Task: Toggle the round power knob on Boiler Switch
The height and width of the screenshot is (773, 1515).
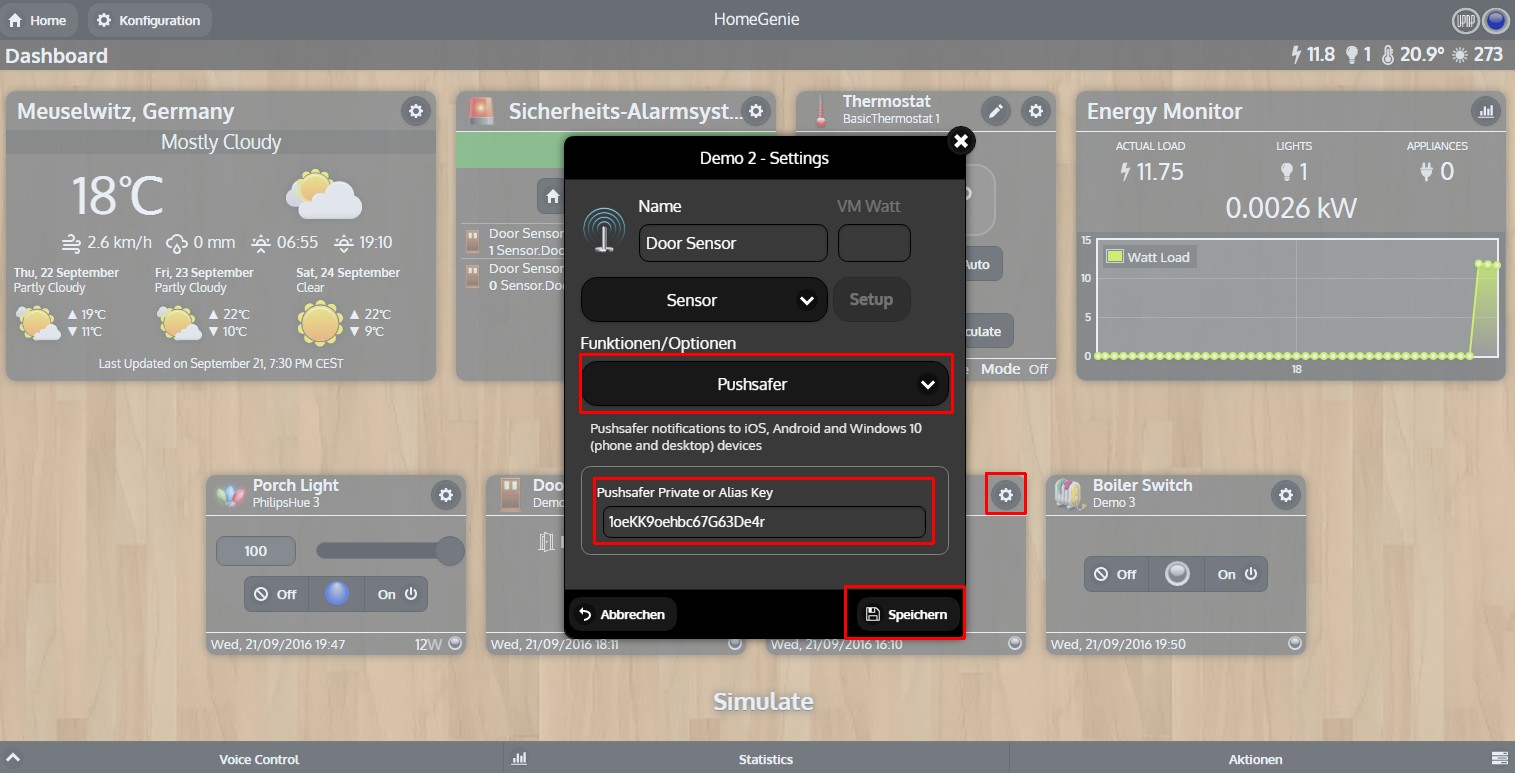Action: pos(1177,574)
